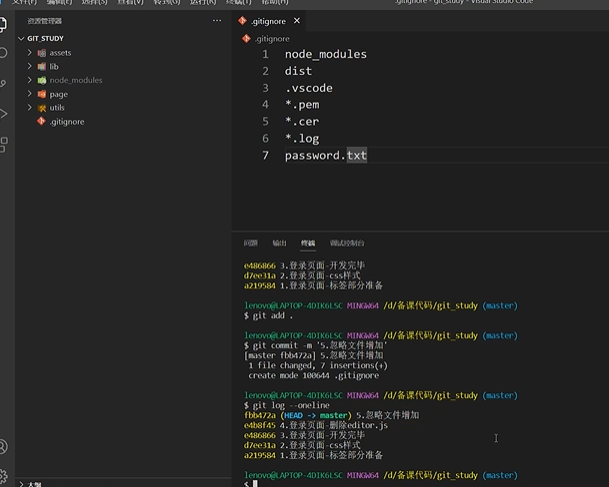
Task: Open the Explorer view in activity bar
Action: pyautogui.click(x=5, y=22)
